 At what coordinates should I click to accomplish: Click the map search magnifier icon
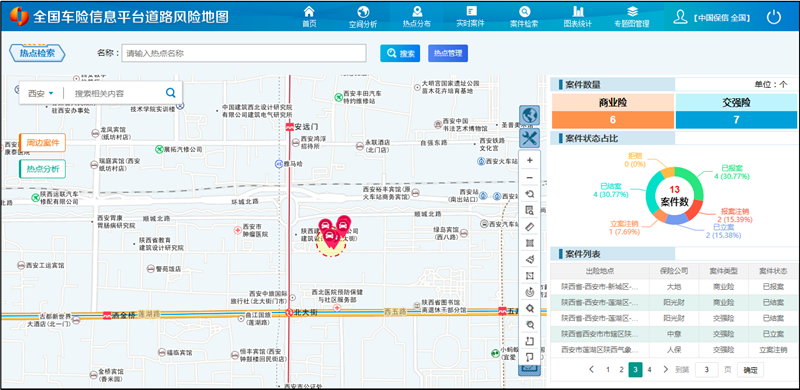[x=170, y=93]
